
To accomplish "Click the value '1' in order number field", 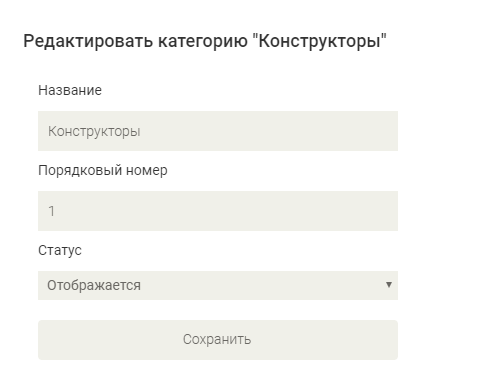I will pos(51,211).
